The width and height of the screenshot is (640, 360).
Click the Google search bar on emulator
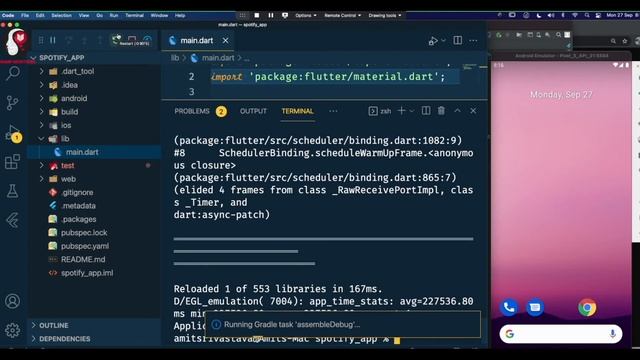point(560,334)
